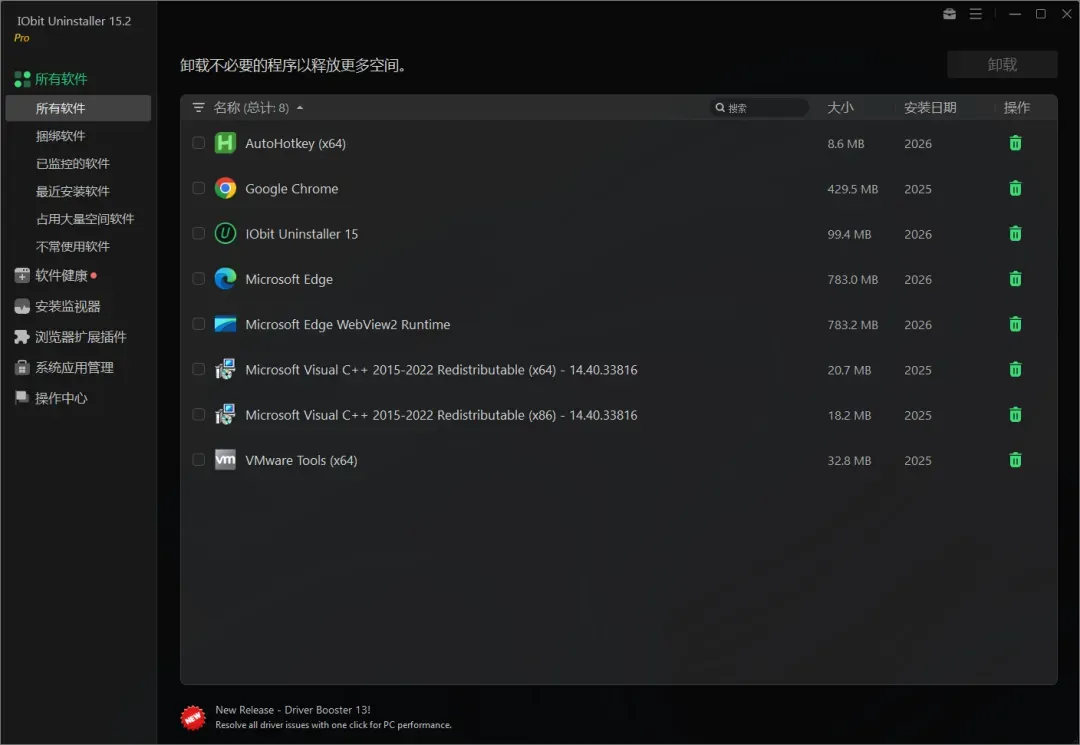Open 已监控的软件 in sidebar
This screenshot has height=745, width=1080.
[x=73, y=163]
